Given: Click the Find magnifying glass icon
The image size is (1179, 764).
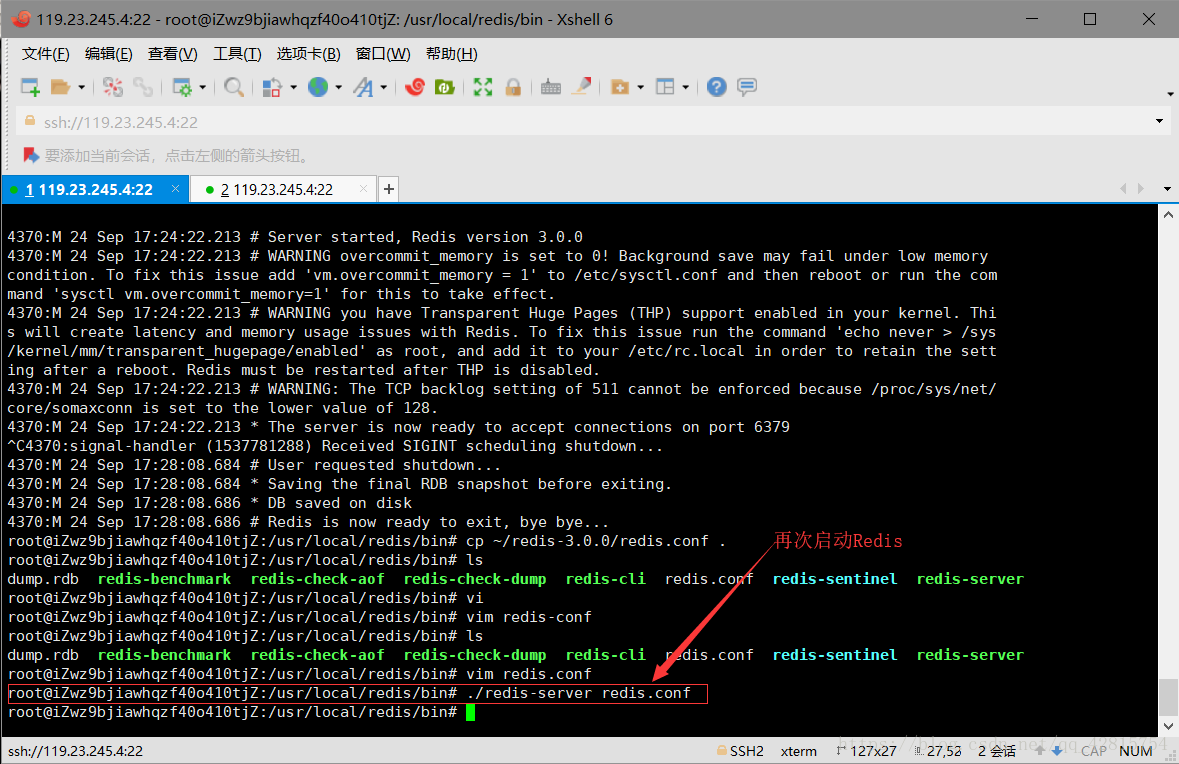Looking at the screenshot, I should coord(234,87).
